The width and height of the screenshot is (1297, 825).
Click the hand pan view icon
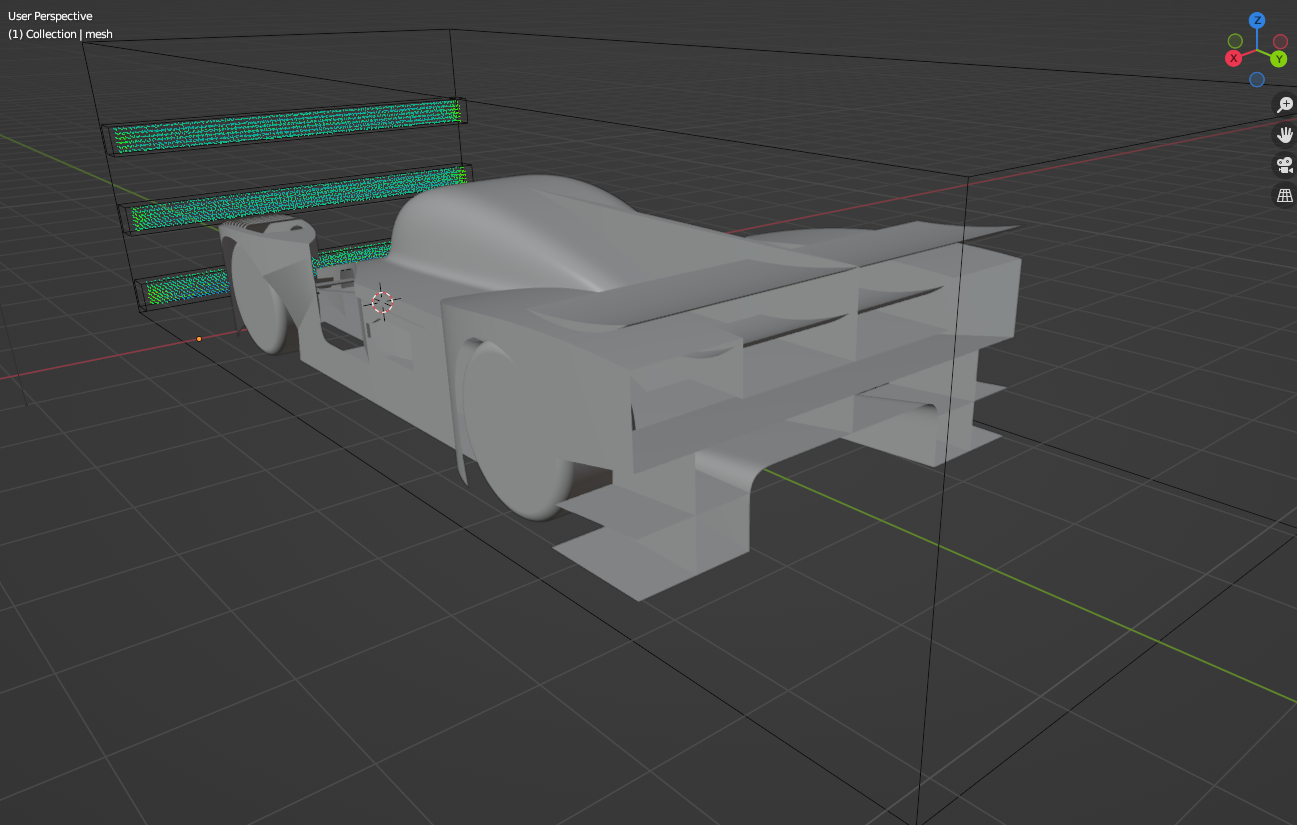1284,135
